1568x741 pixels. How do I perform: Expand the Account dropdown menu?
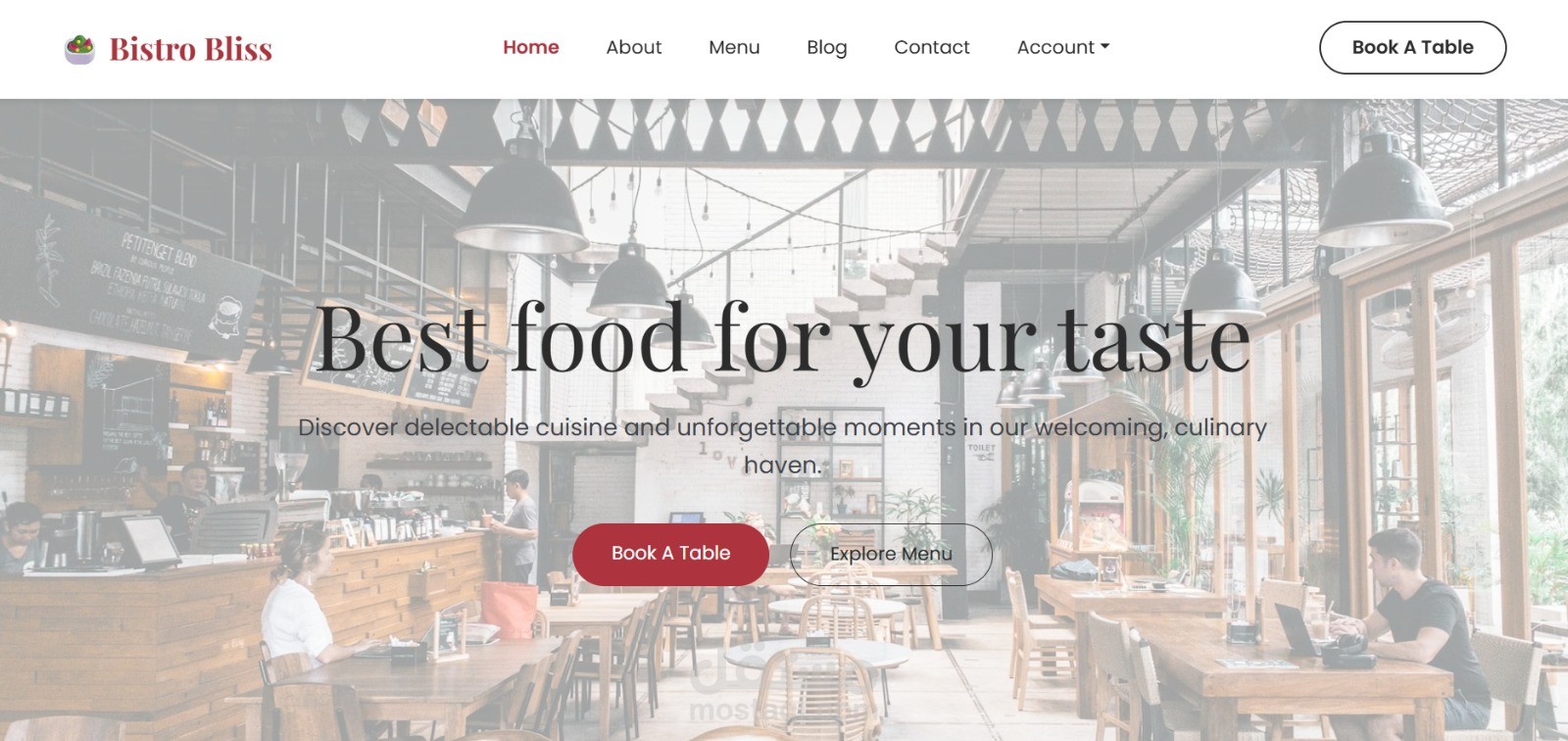(x=1062, y=47)
